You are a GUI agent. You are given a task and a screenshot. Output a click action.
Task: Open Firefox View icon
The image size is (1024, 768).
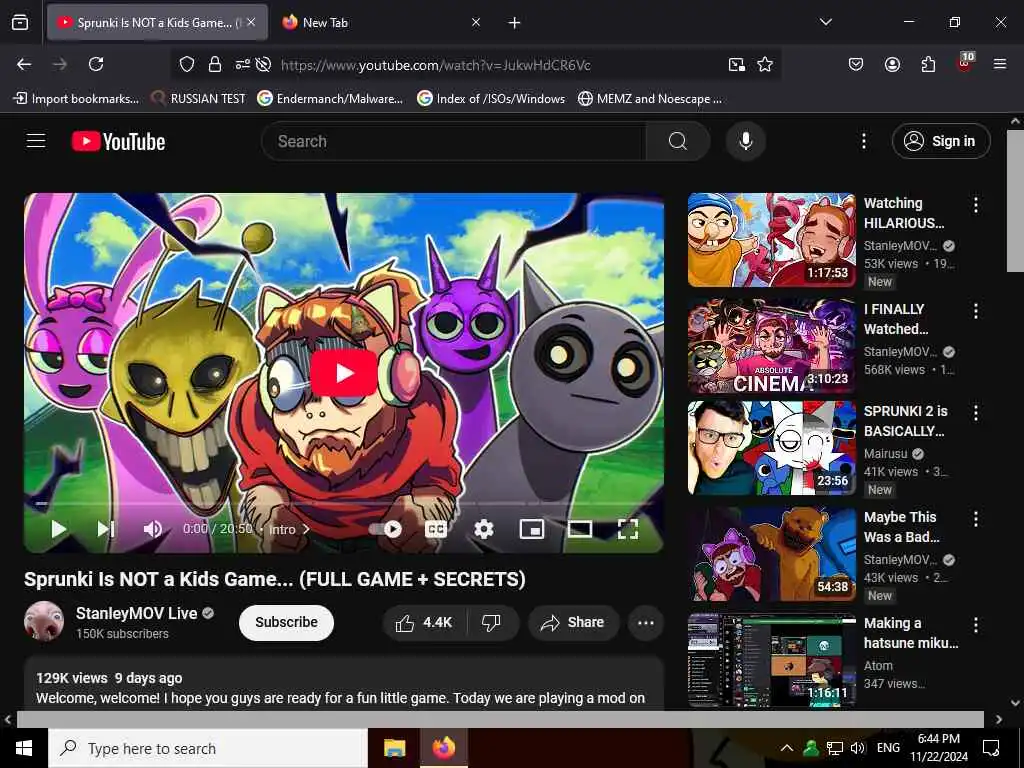click(20, 22)
